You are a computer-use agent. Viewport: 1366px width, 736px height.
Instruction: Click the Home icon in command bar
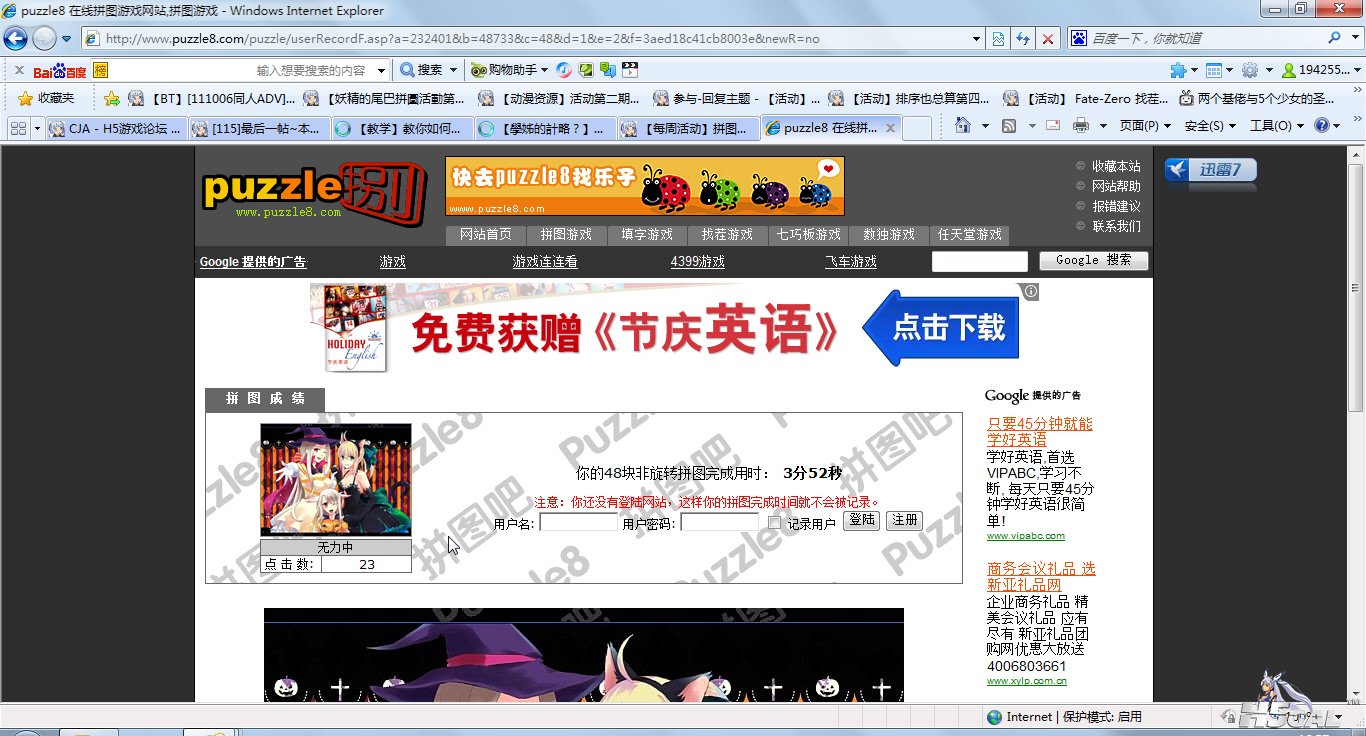[962, 126]
